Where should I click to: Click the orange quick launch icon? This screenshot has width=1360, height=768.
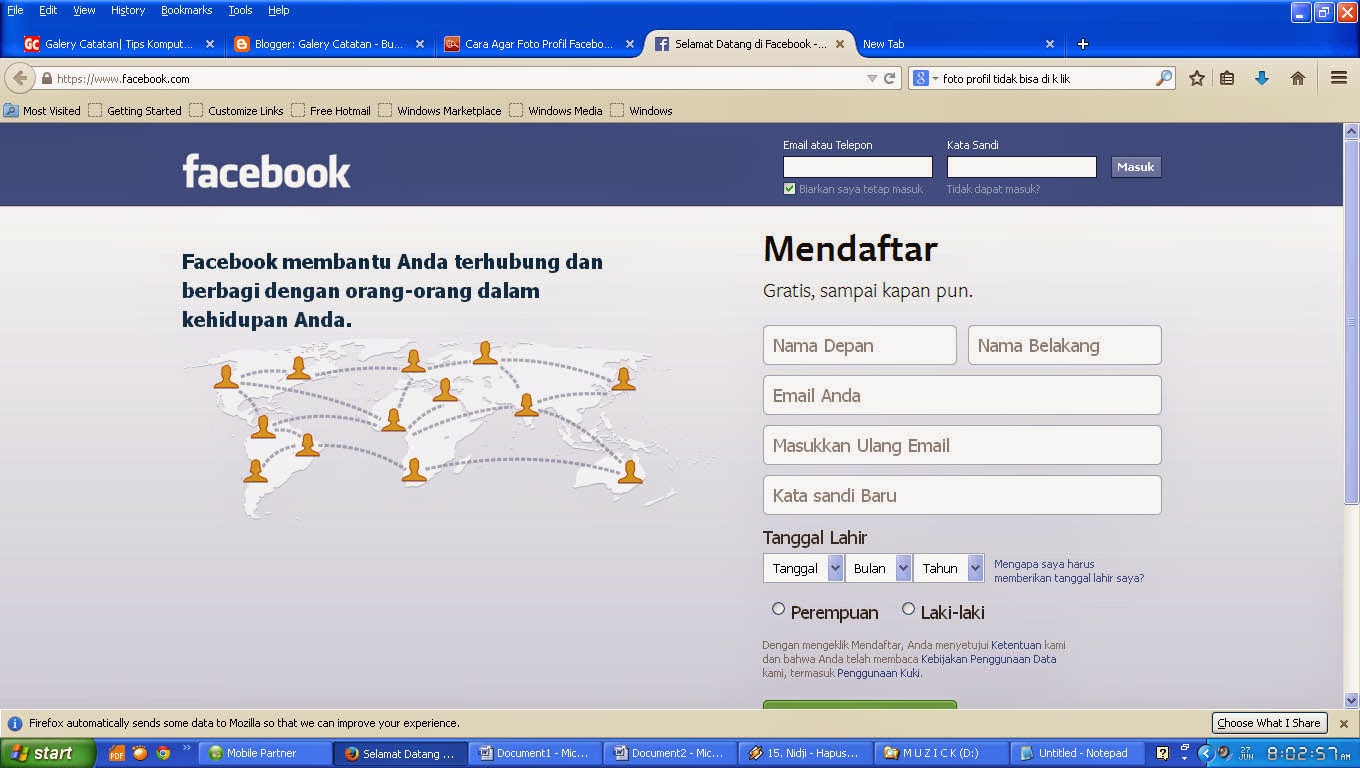coord(140,753)
